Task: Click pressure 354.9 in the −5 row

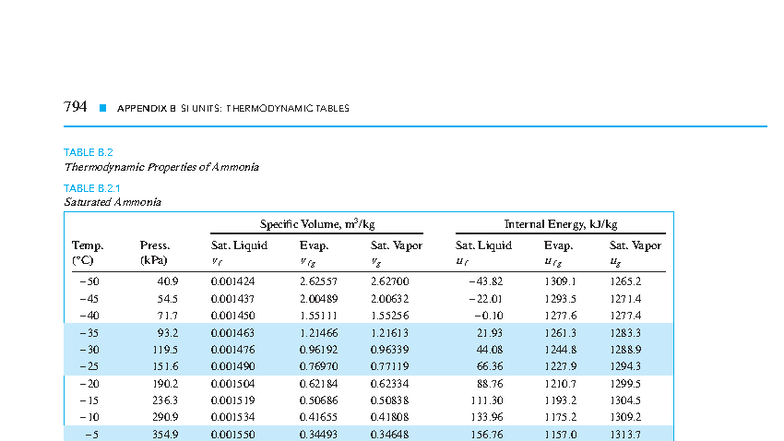Action: pos(166,434)
